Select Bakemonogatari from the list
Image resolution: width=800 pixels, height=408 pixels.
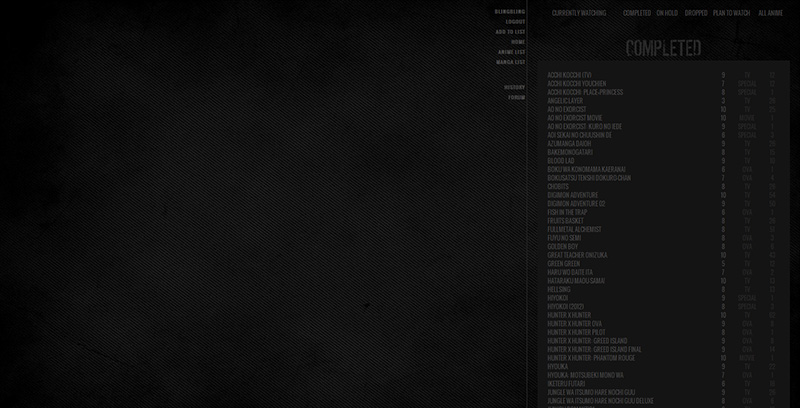[x=569, y=152]
